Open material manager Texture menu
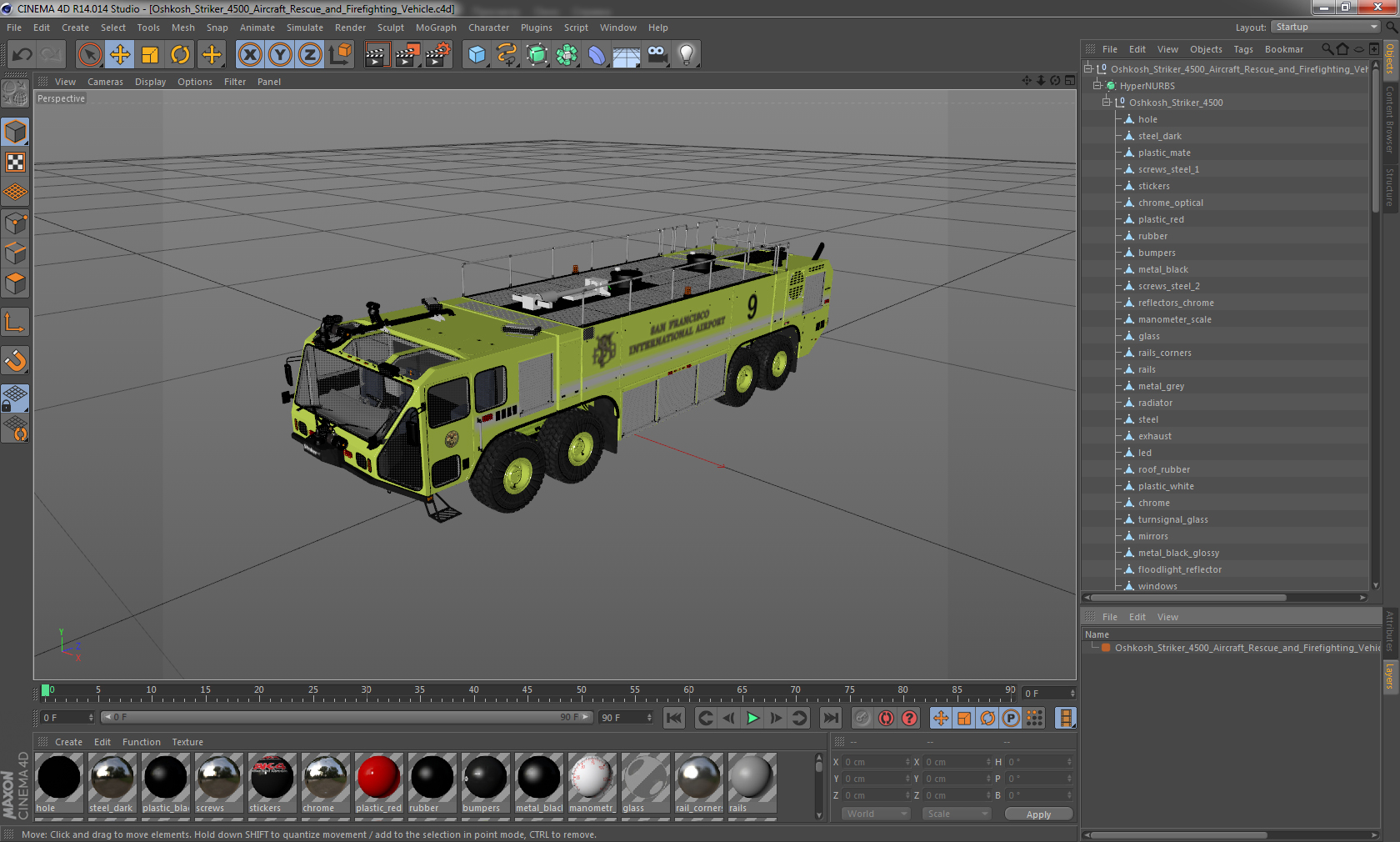Image resolution: width=1400 pixels, height=842 pixels. 187,742
